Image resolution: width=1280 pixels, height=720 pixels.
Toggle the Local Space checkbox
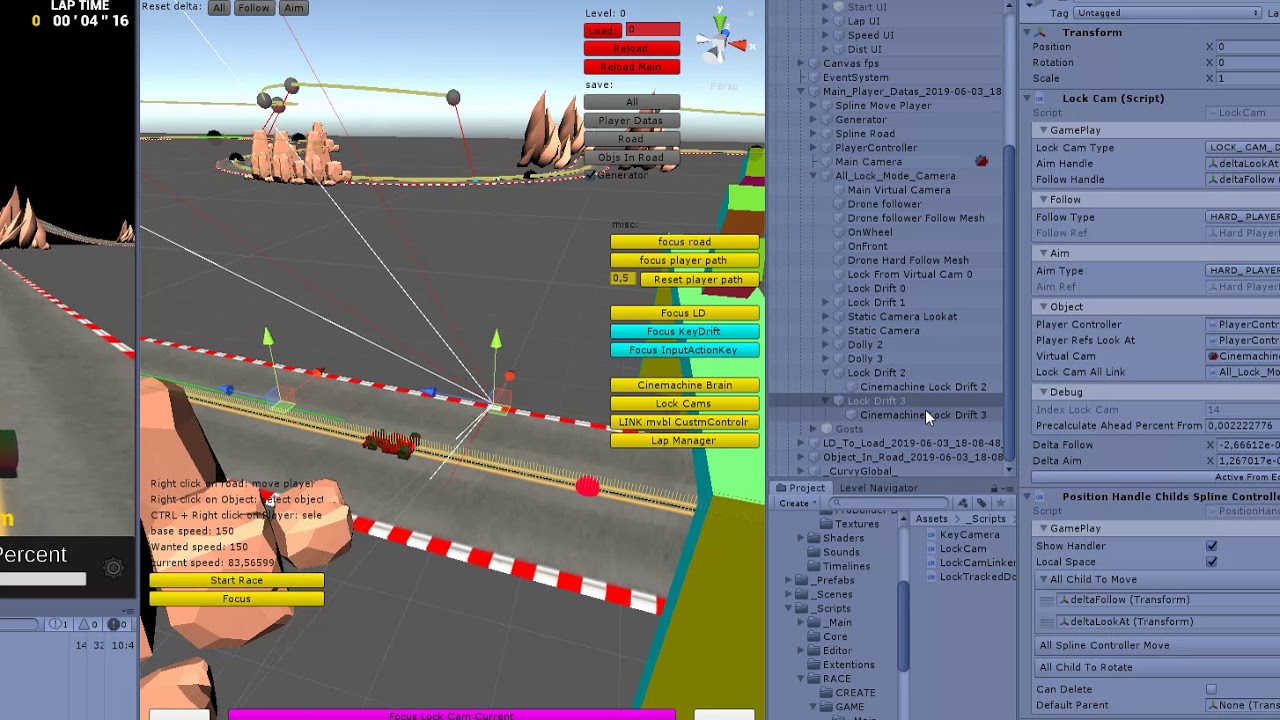coord(1211,562)
